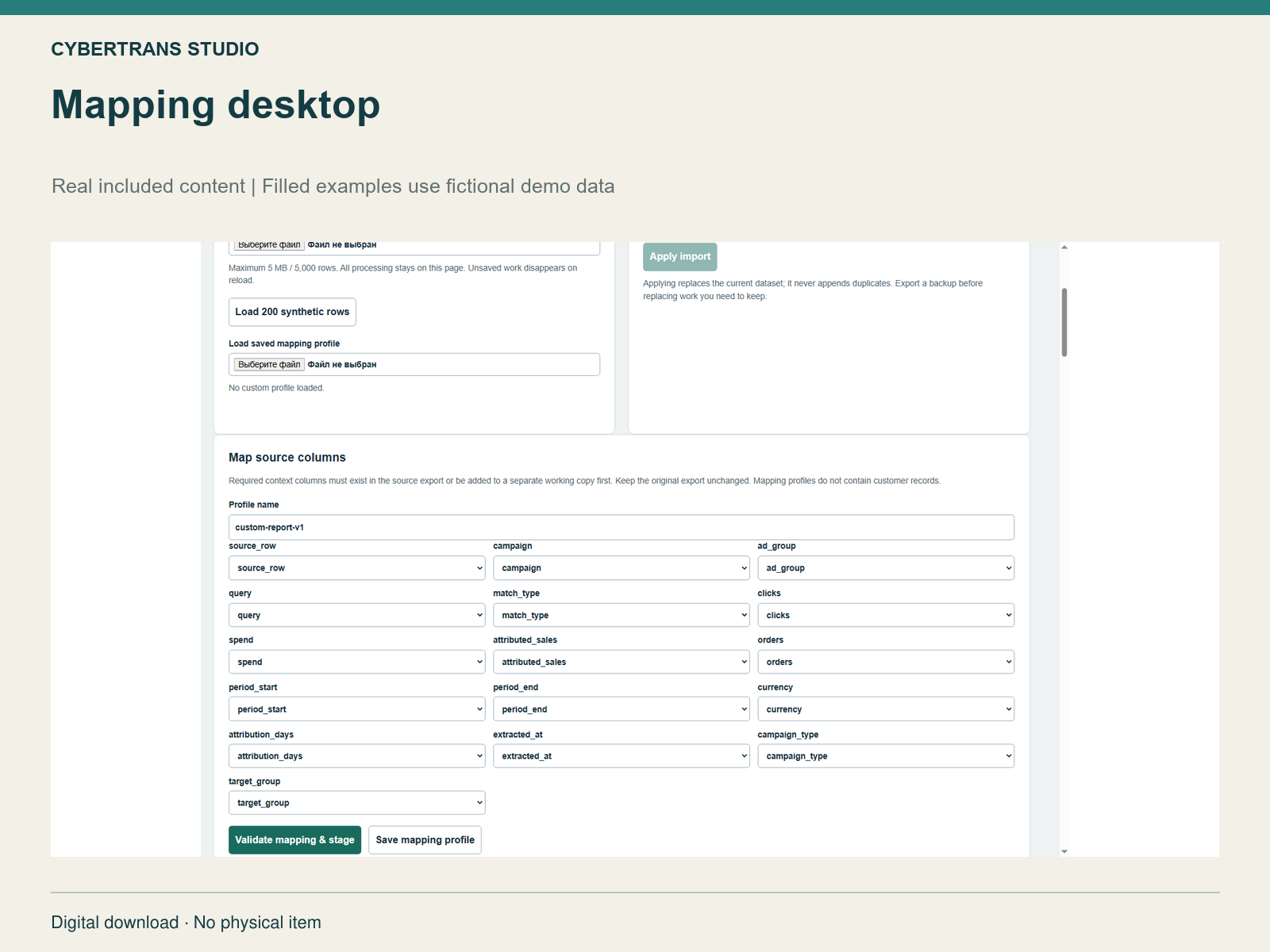Open the orders column dropdown
This screenshot has width=1270, height=952.
pos(886,662)
